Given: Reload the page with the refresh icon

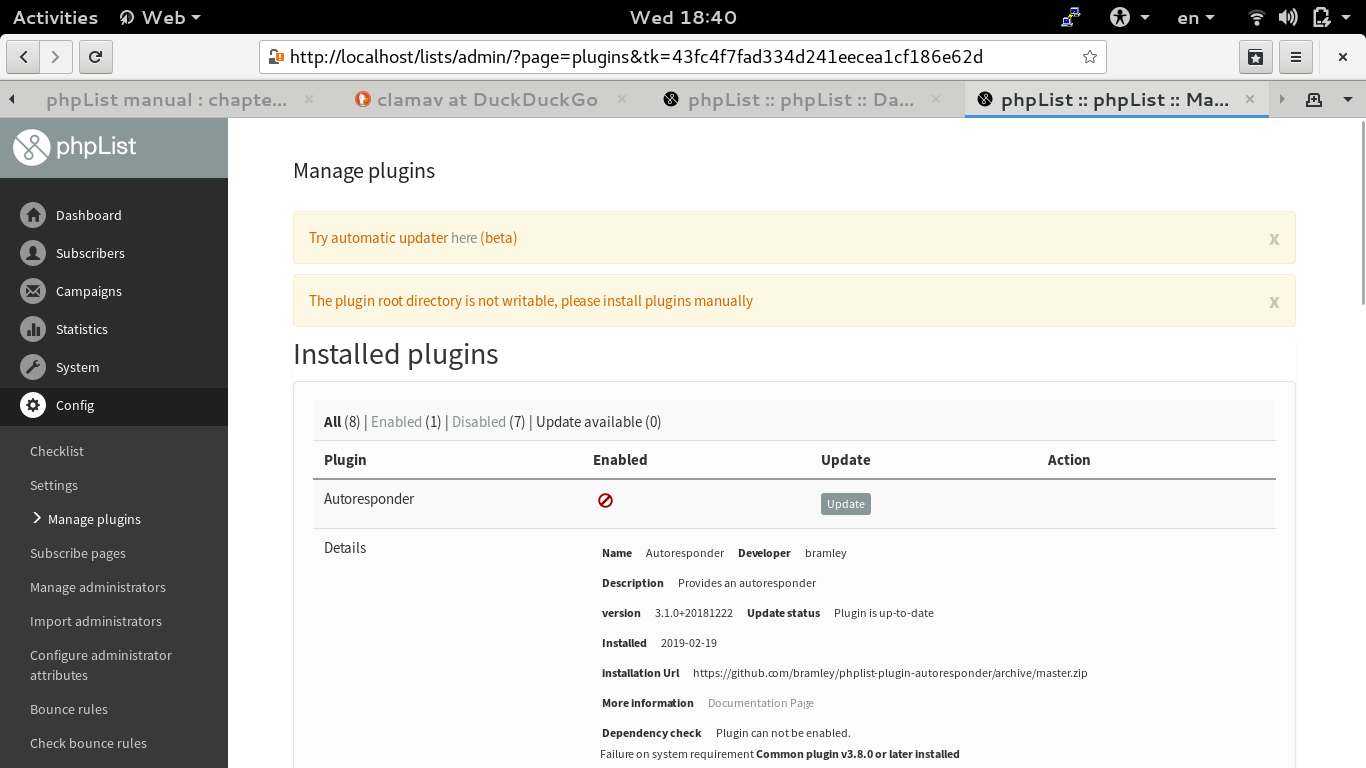Looking at the screenshot, I should point(95,57).
